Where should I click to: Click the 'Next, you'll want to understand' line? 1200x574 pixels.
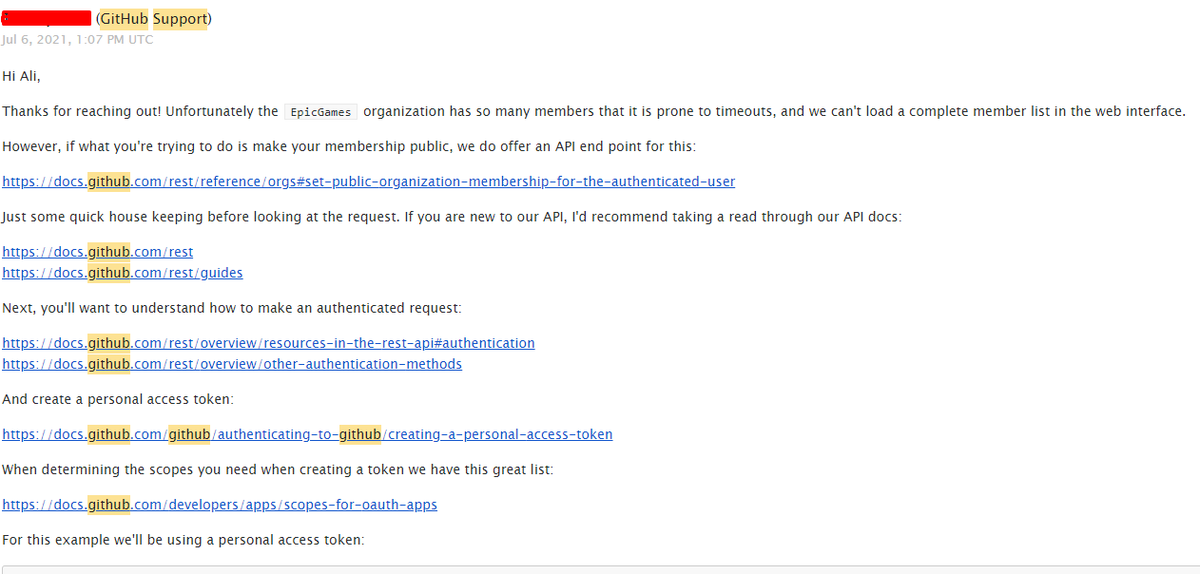point(232,308)
